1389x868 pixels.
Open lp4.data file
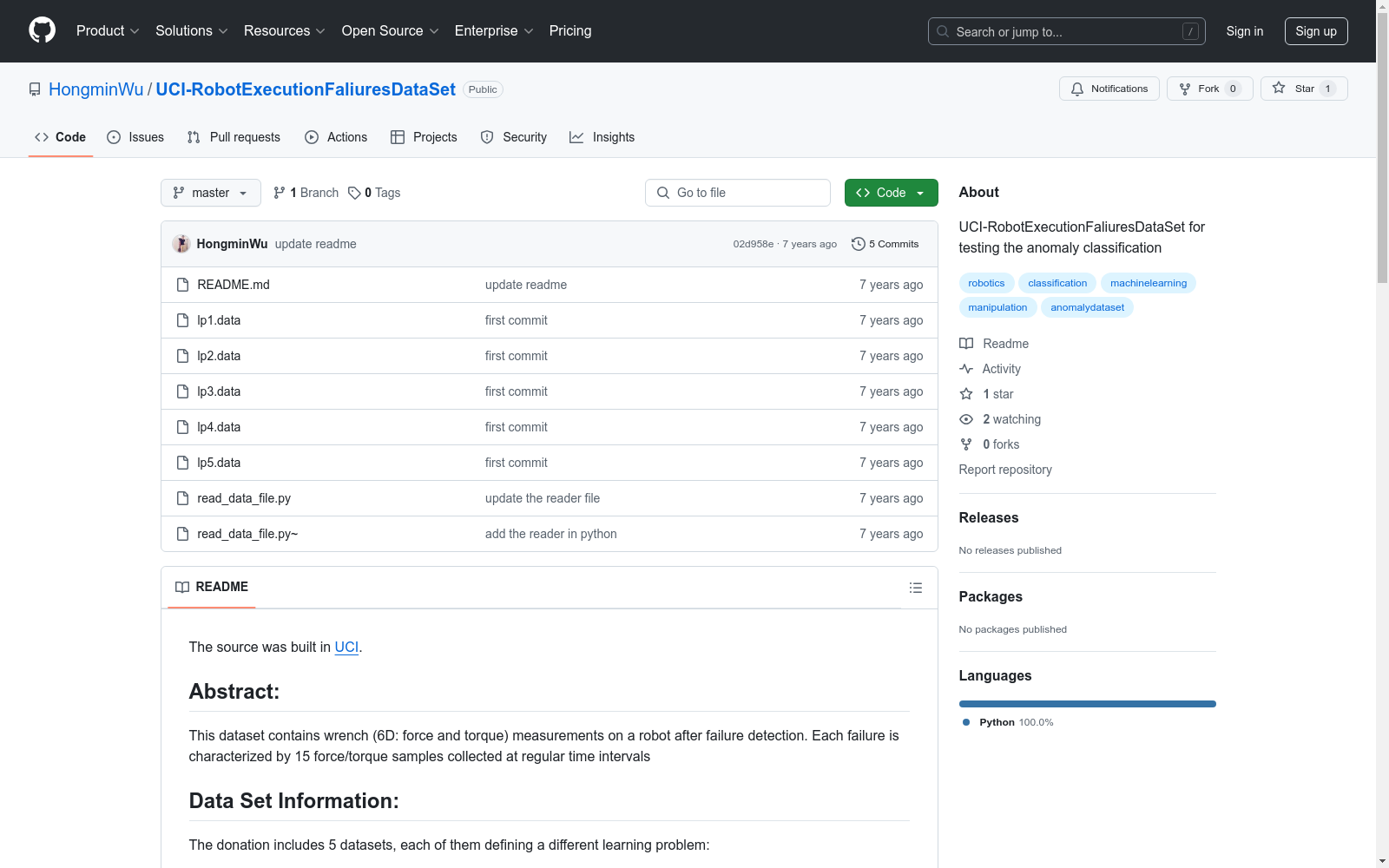[x=219, y=427]
